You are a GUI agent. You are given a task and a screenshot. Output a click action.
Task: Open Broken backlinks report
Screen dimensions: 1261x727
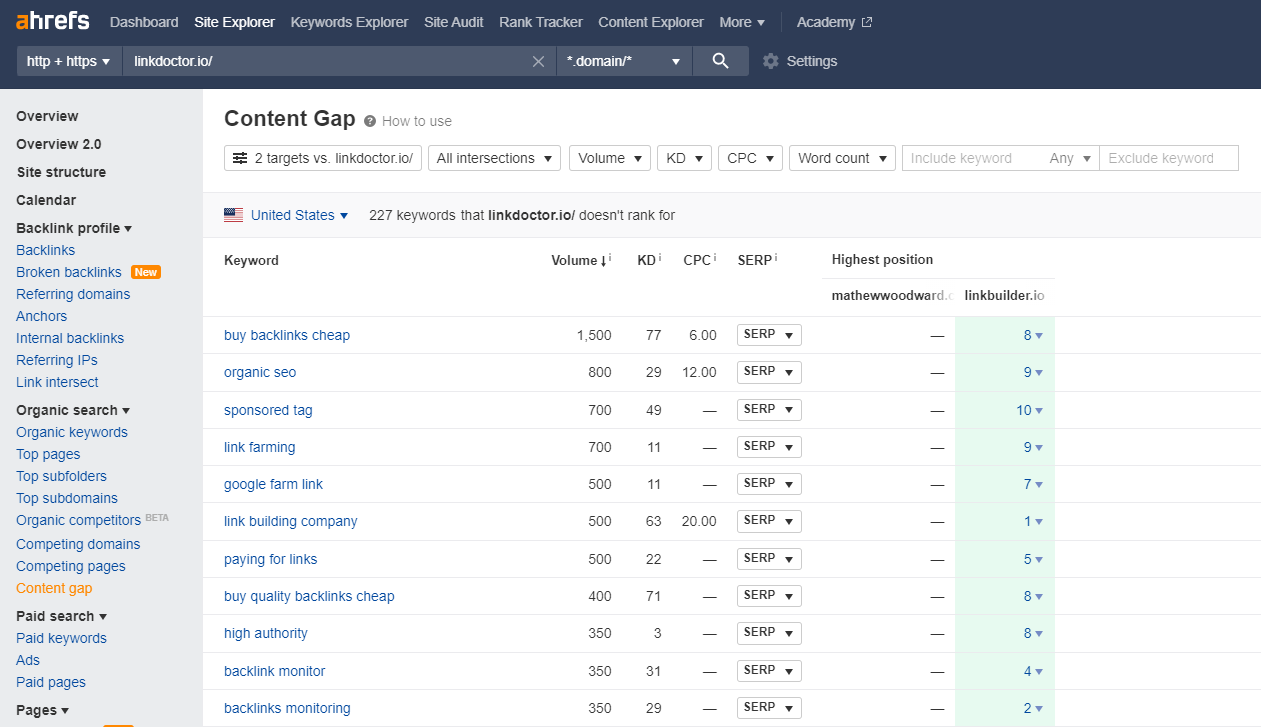tap(69, 272)
